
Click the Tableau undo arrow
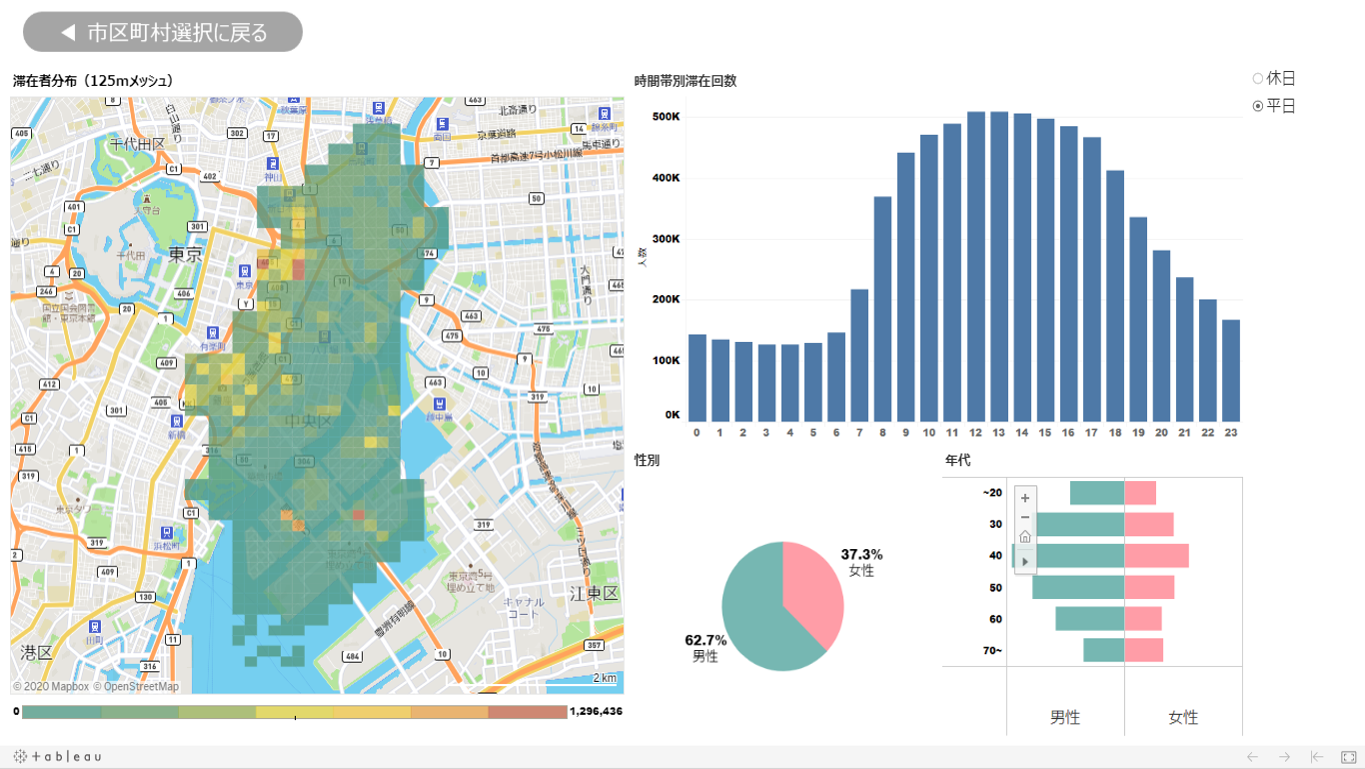[1252, 757]
